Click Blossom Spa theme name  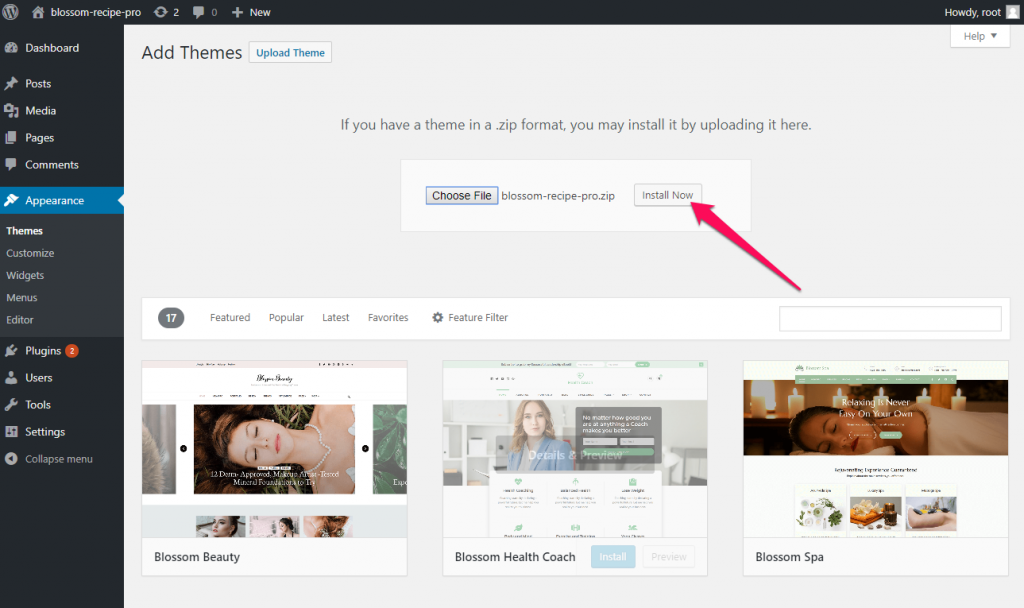point(790,557)
